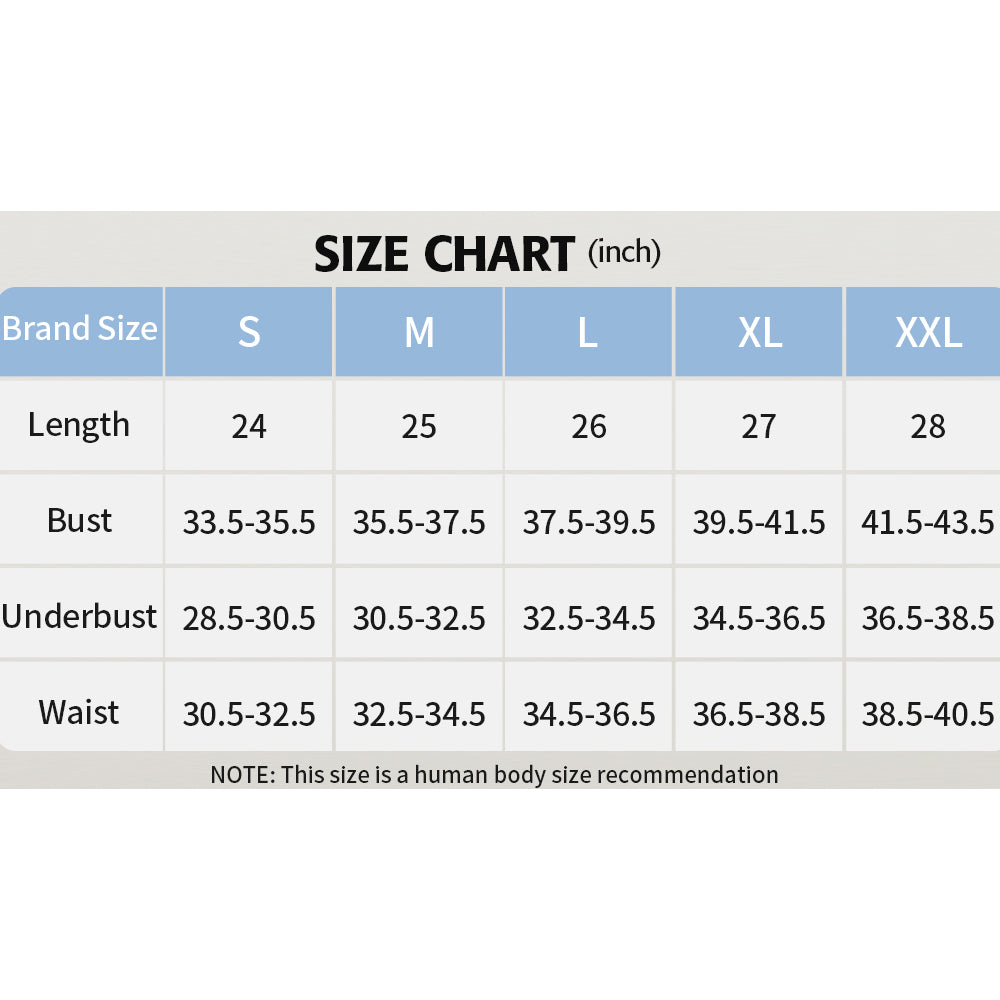Select the L size column header
Image resolution: width=1000 pixels, height=1000 pixels.
[x=588, y=332]
